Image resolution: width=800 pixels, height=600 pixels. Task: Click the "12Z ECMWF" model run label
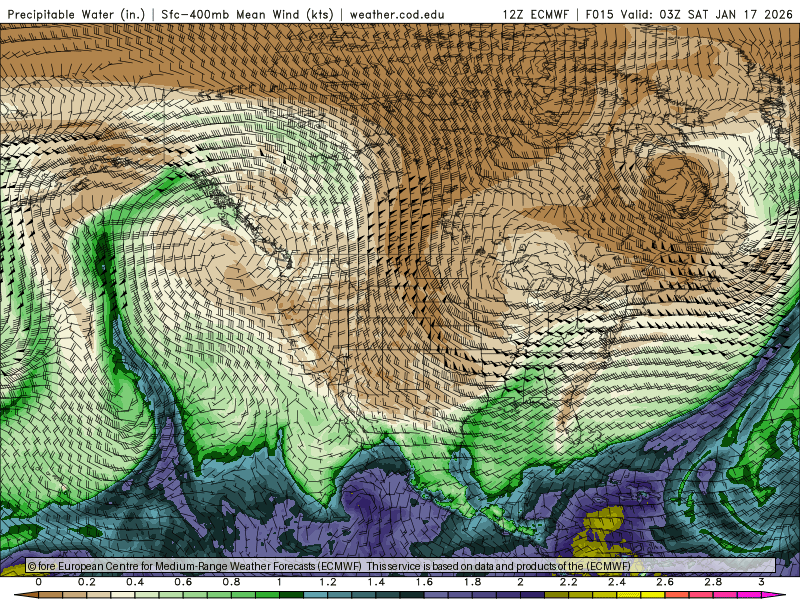535,14
